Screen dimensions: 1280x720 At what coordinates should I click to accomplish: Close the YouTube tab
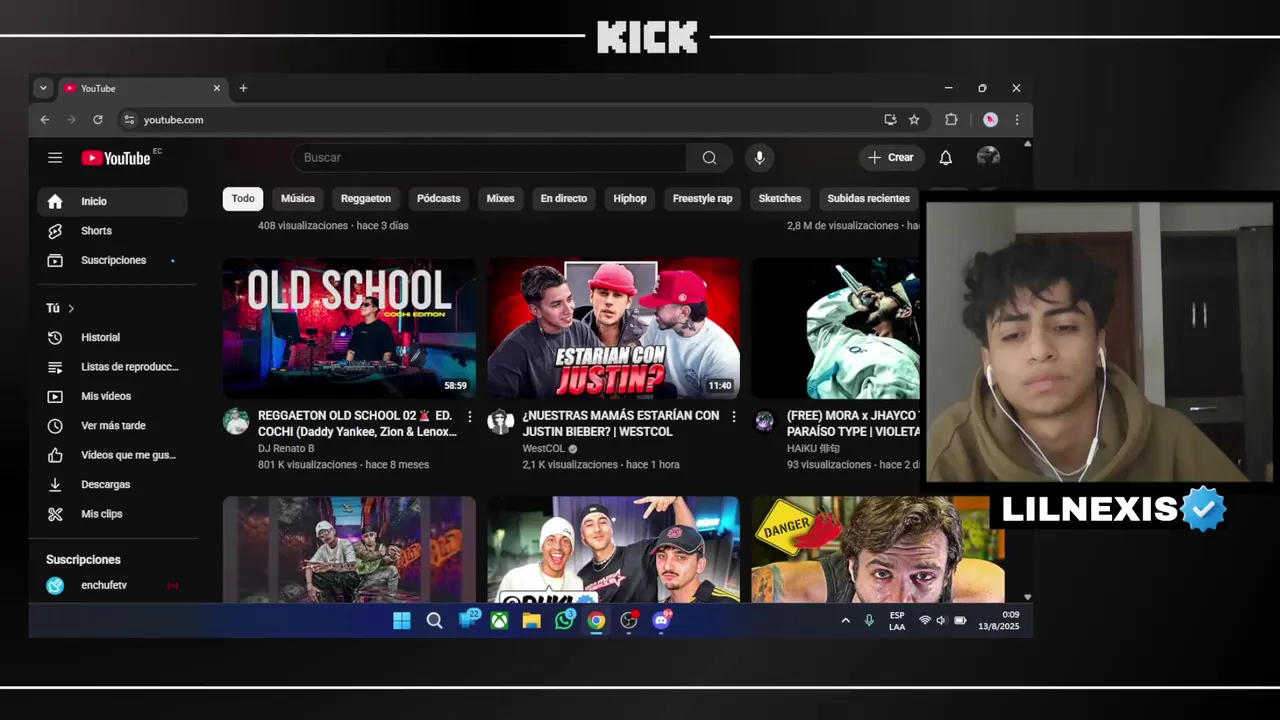(217, 88)
